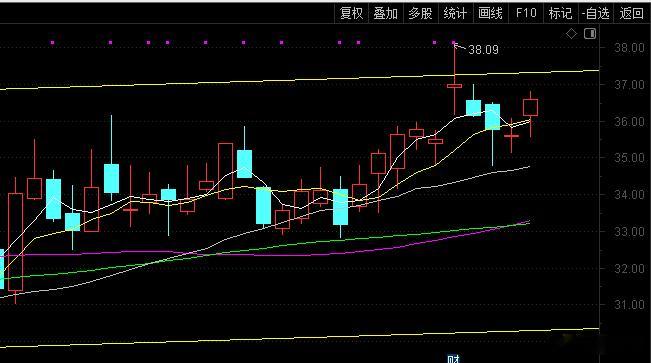
Task: Click the 38.00 price axis label
Action: tap(629, 48)
